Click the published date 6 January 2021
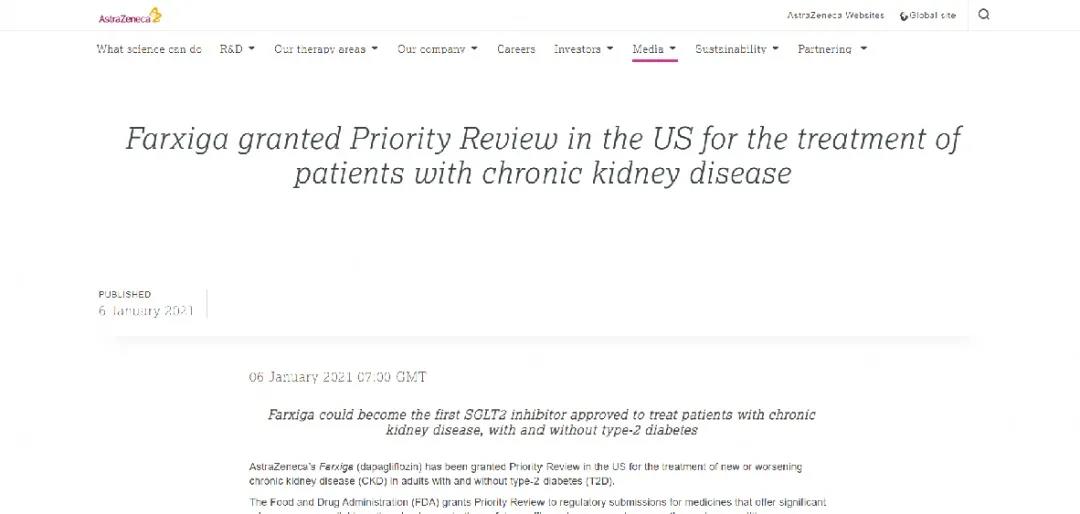This screenshot has width=1080, height=514. point(146,311)
